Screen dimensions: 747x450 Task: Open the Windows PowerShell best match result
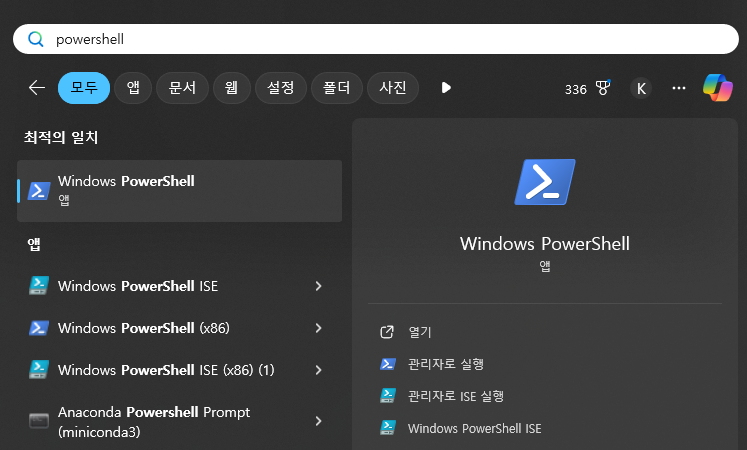(x=180, y=191)
